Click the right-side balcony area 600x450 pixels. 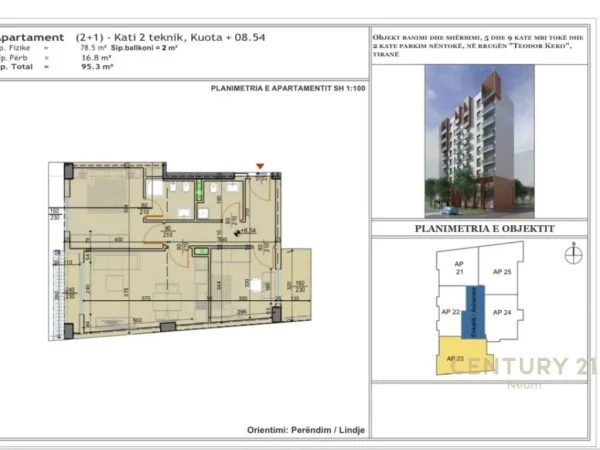coord(298,283)
